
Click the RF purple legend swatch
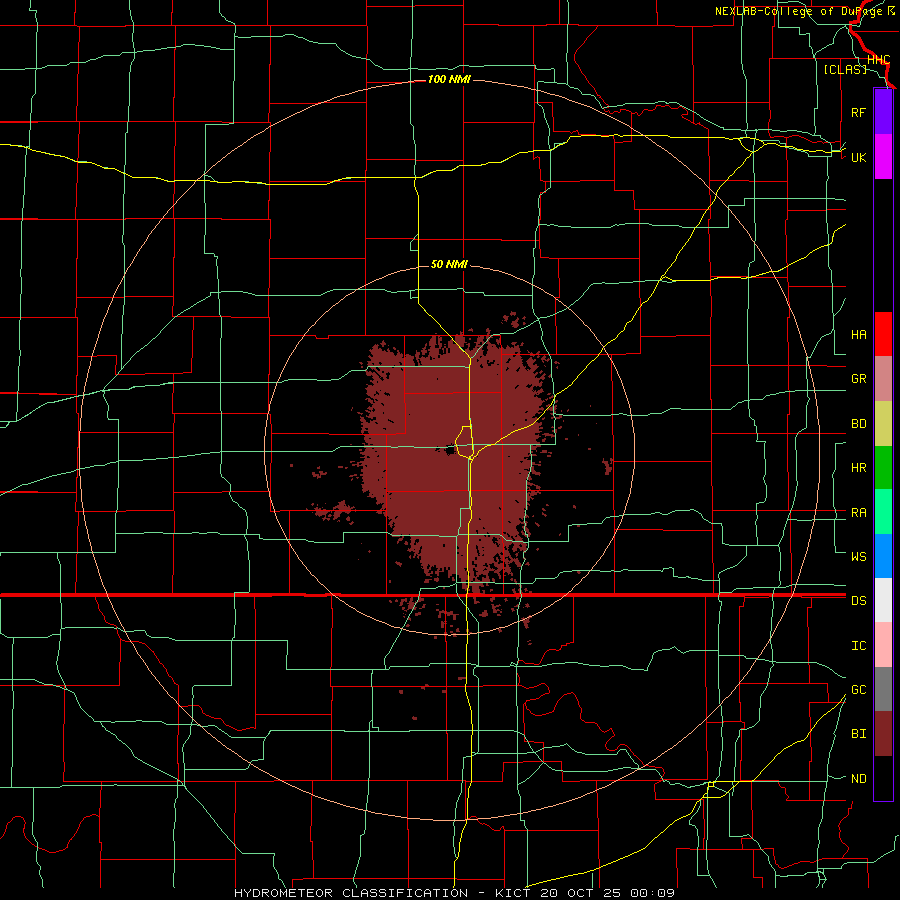(x=883, y=112)
